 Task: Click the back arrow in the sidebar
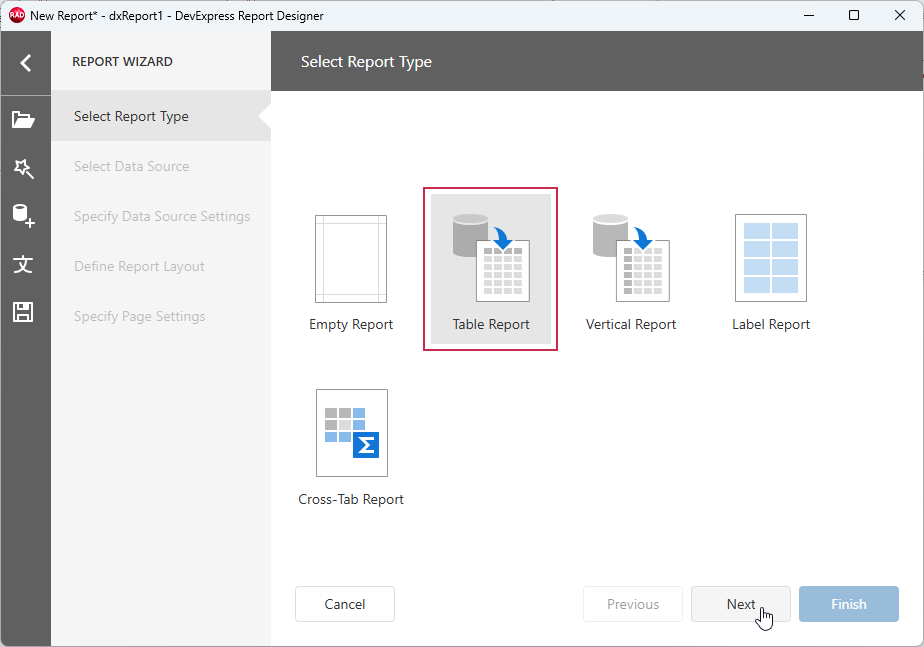(x=25, y=62)
